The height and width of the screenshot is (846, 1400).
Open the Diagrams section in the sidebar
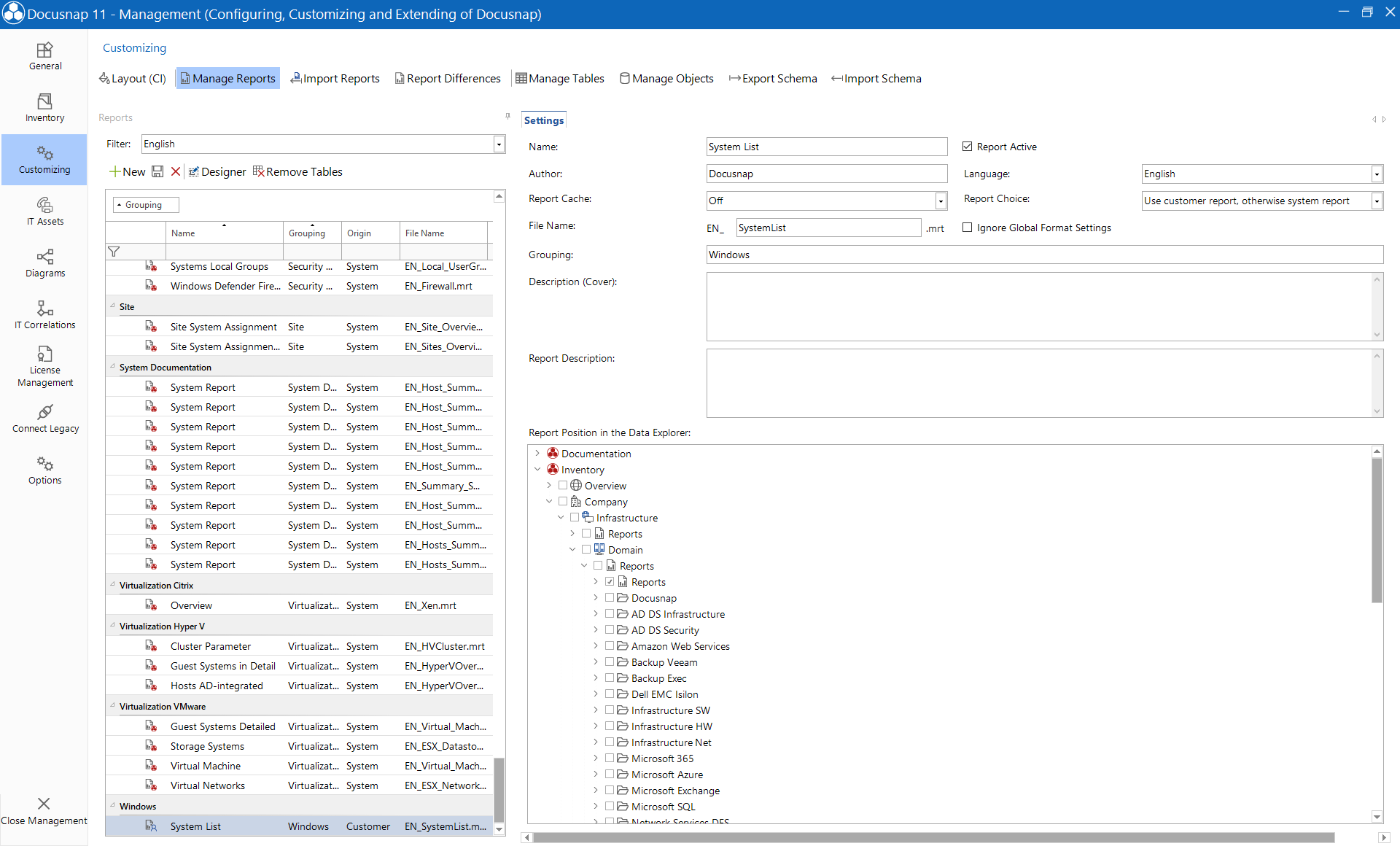(44, 263)
